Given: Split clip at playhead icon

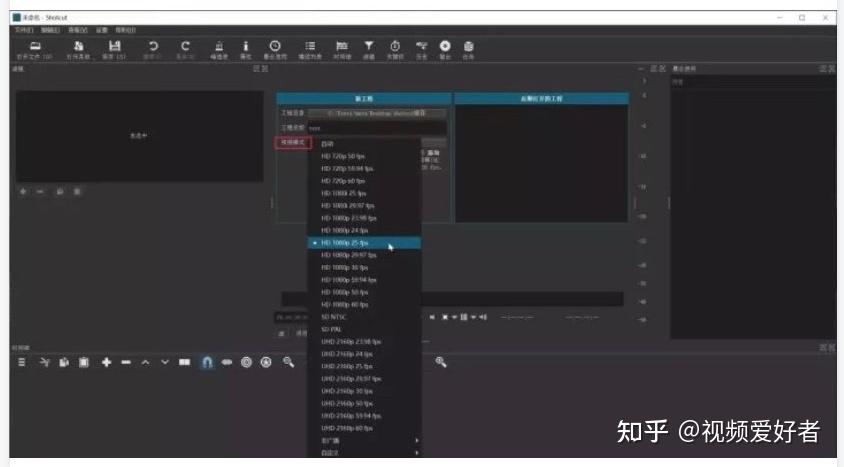Looking at the screenshot, I should coord(185,362).
